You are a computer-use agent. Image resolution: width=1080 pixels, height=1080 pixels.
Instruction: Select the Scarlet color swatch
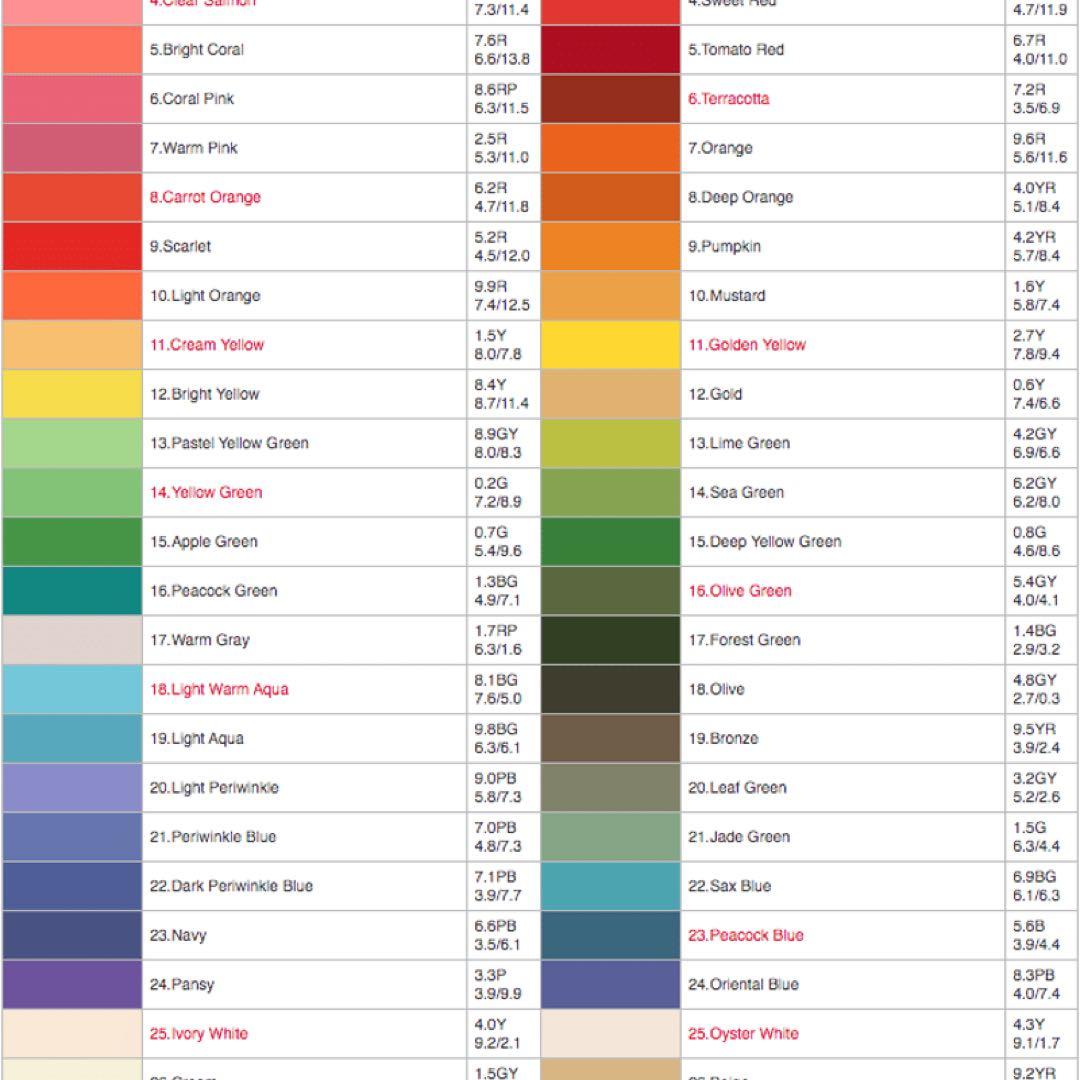[x=72, y=247]
